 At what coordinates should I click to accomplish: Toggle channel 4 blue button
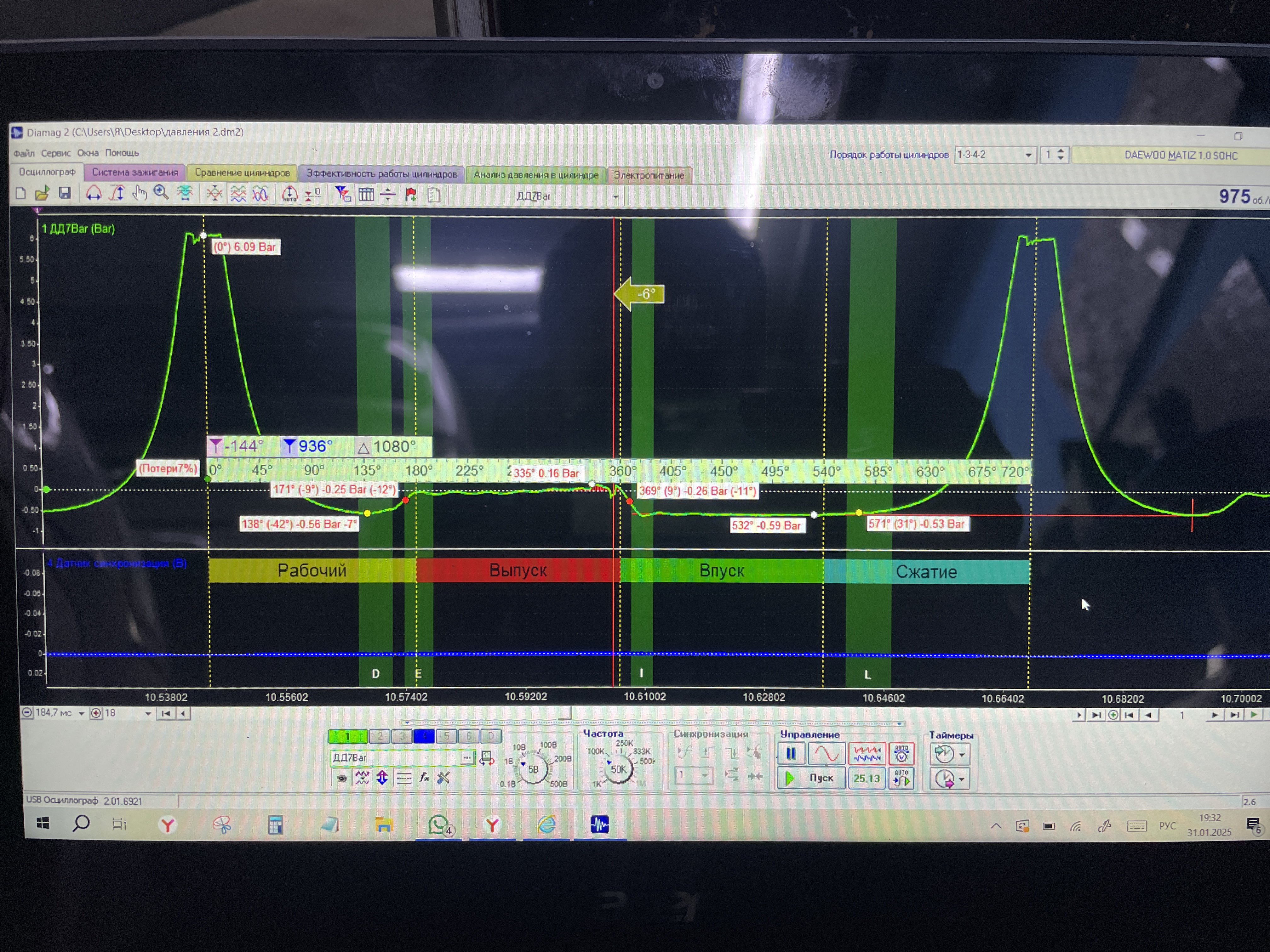click(x=424, y=736)
